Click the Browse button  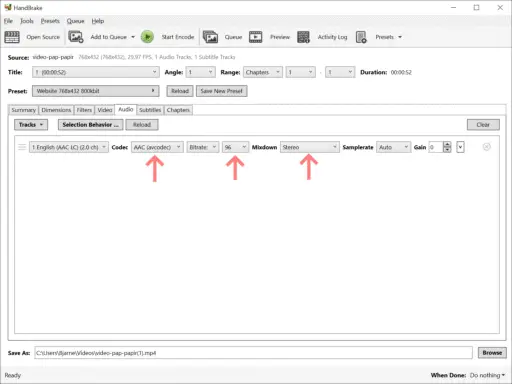click(x=492, y=353)
